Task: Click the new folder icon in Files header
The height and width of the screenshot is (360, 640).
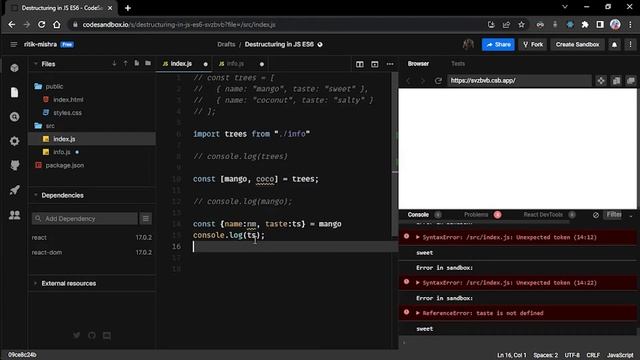Action: click(148, 64)
